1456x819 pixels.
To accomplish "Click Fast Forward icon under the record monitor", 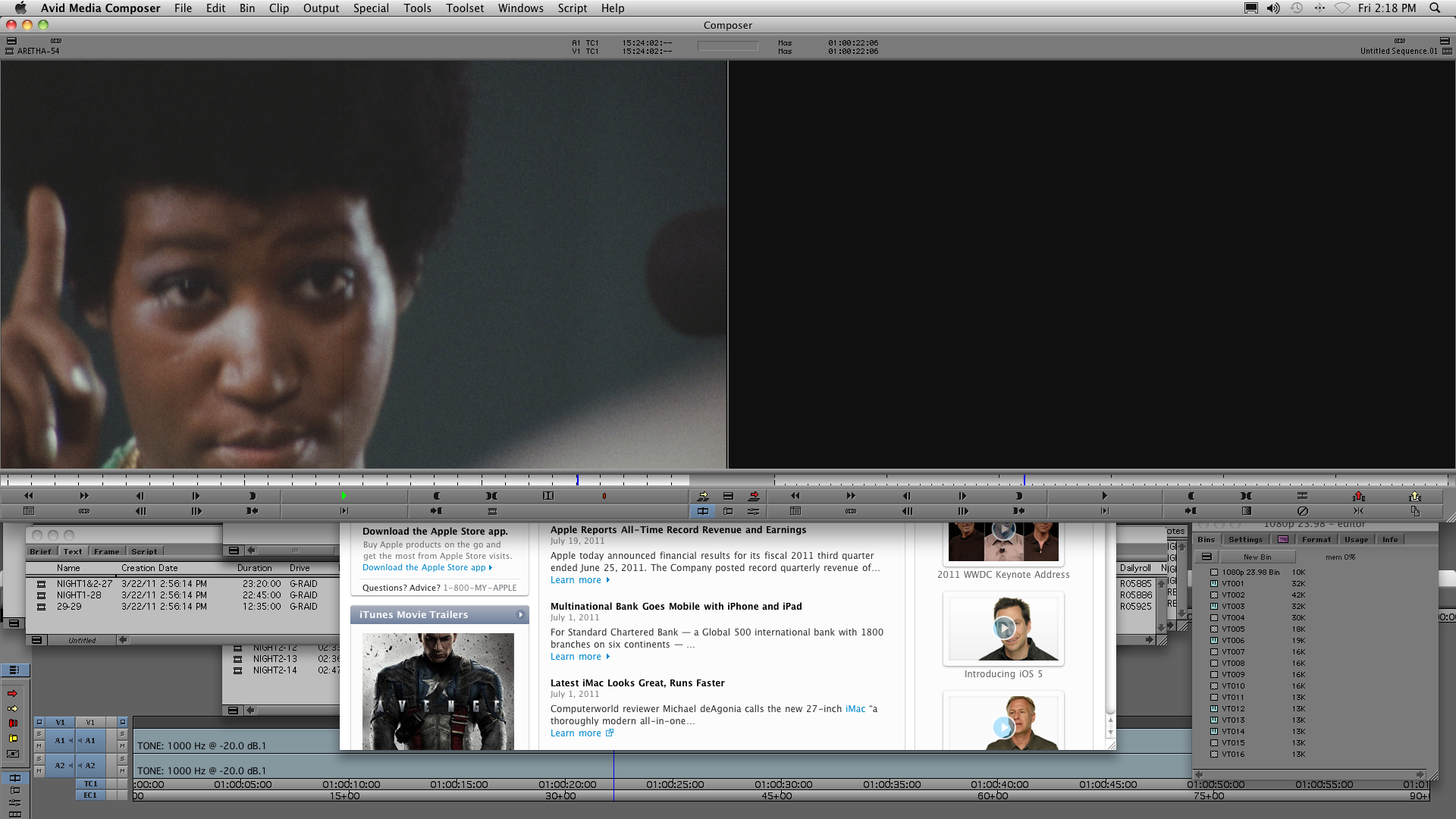I will 850,496.
